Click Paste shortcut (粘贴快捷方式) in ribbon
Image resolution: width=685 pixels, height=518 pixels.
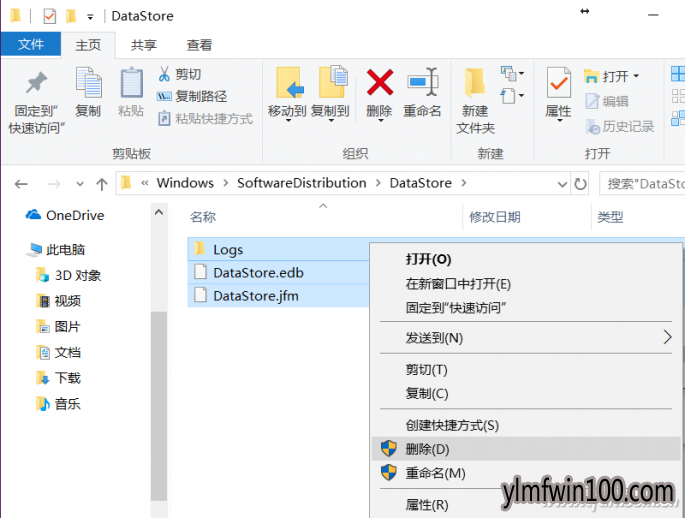(205, 118)
